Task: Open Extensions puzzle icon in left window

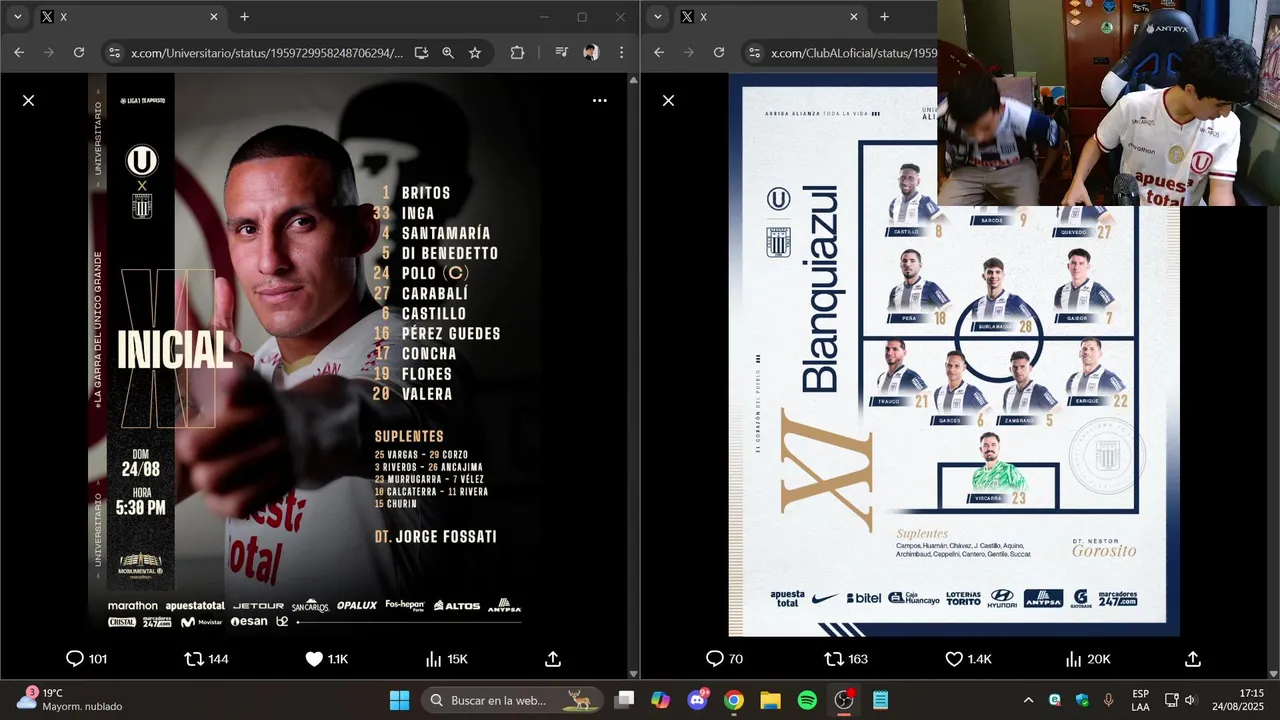Action: [517, 52]
